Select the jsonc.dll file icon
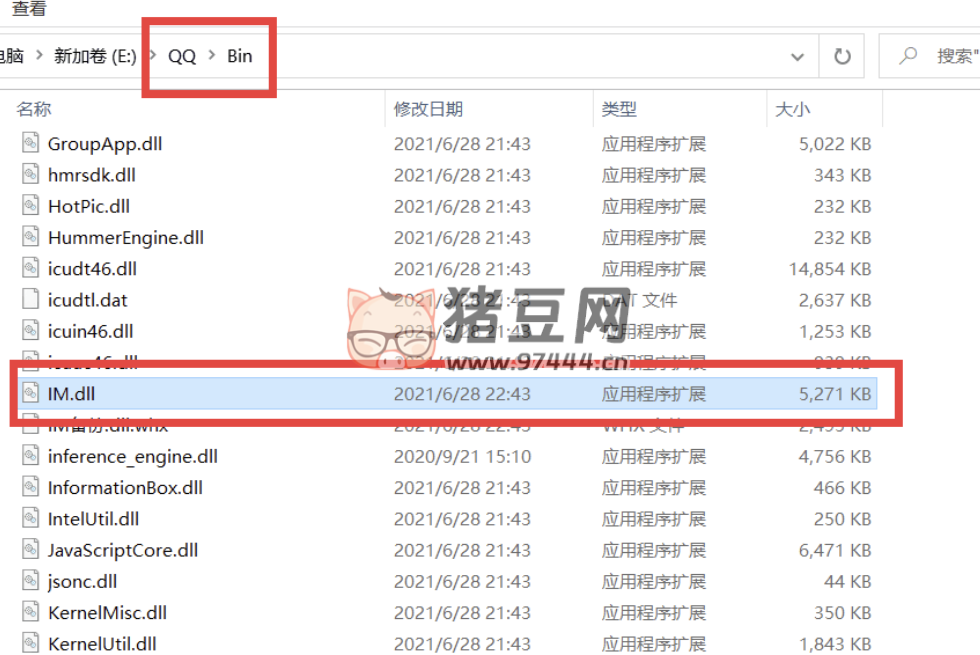 point(30,581)
